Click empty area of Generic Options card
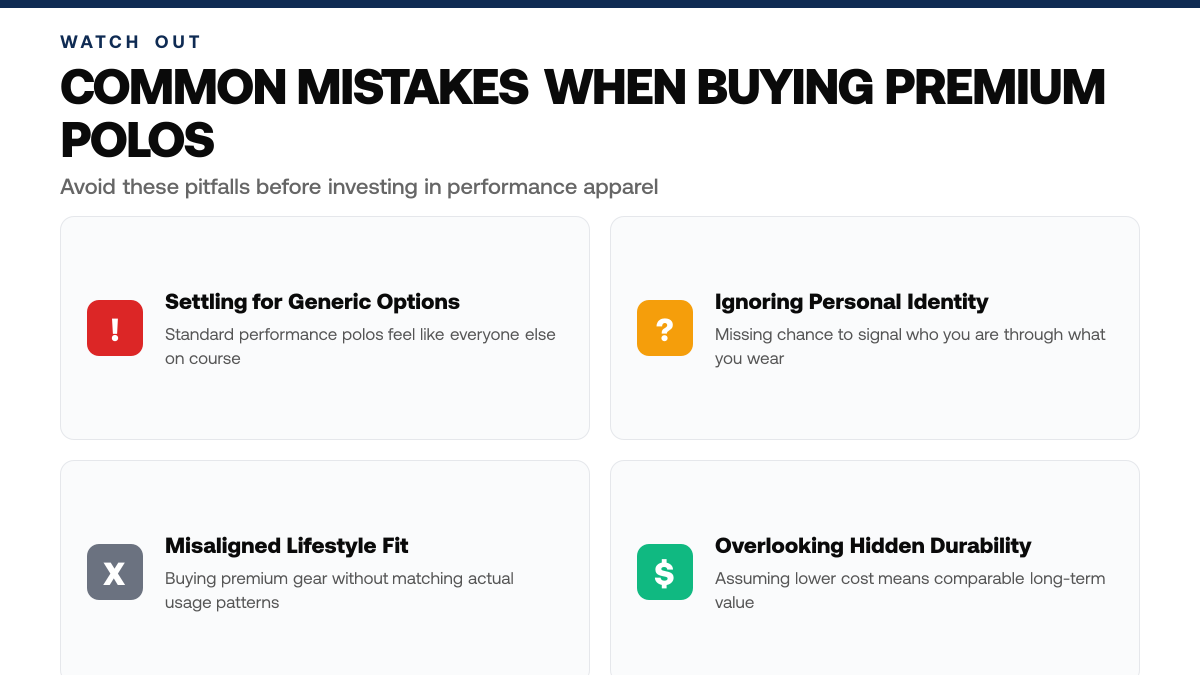Viewport: 1200px width, 675px height. [325, 405]
